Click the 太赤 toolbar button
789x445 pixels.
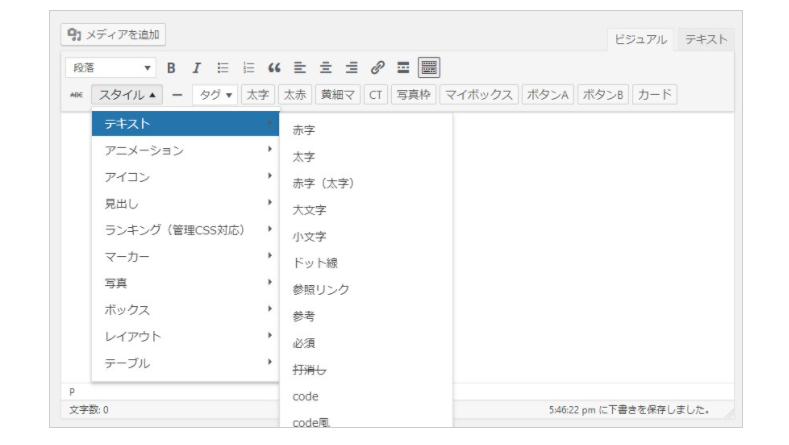click(x=294, y=95)
